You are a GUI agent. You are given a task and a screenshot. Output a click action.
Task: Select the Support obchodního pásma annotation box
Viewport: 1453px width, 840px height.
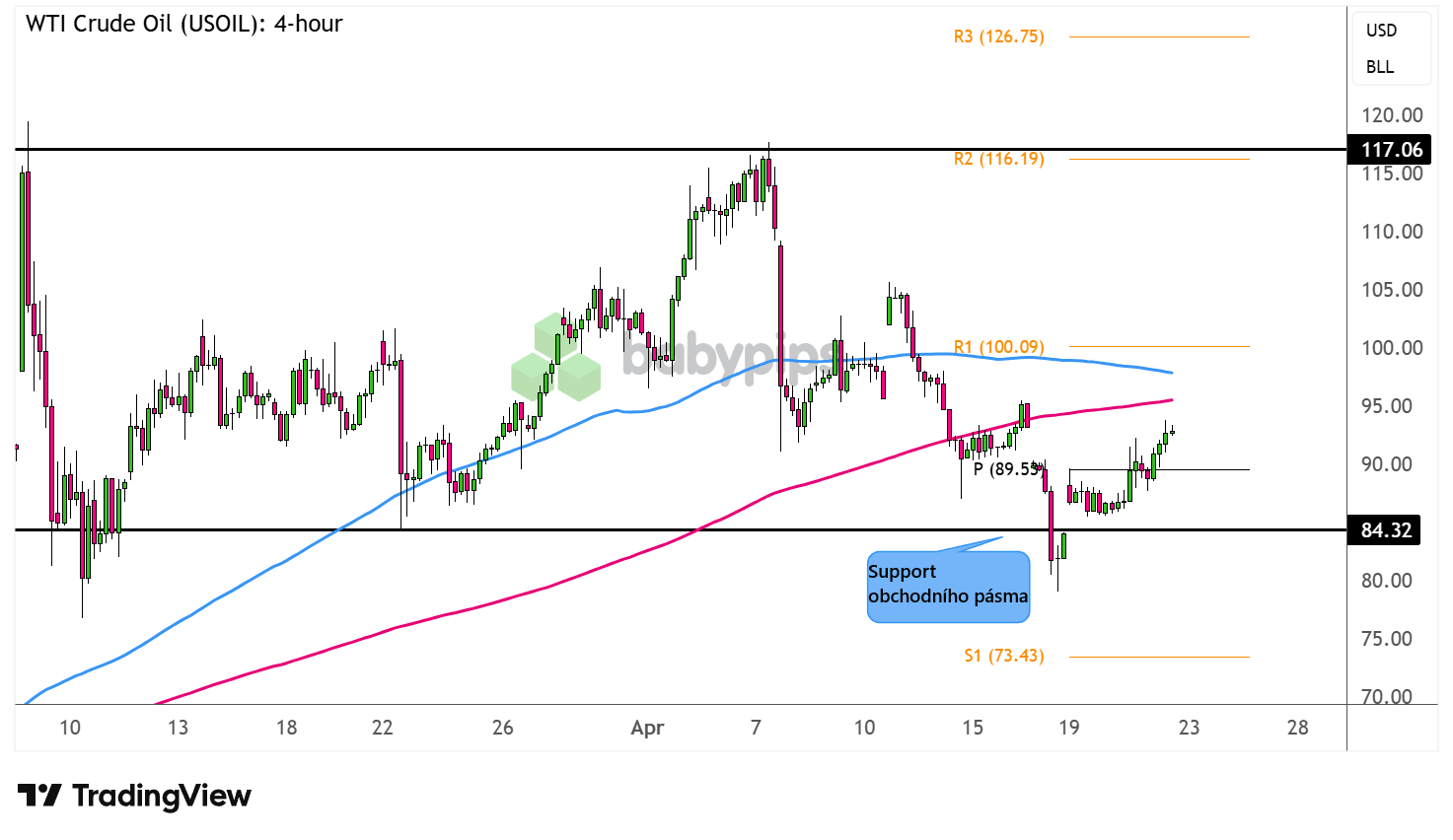click(948, 586)
